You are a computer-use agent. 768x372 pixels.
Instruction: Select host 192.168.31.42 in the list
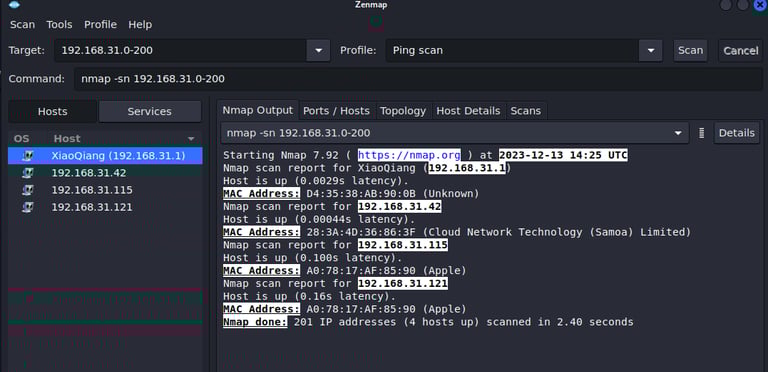pyautogui.click(x=105, y=173)
